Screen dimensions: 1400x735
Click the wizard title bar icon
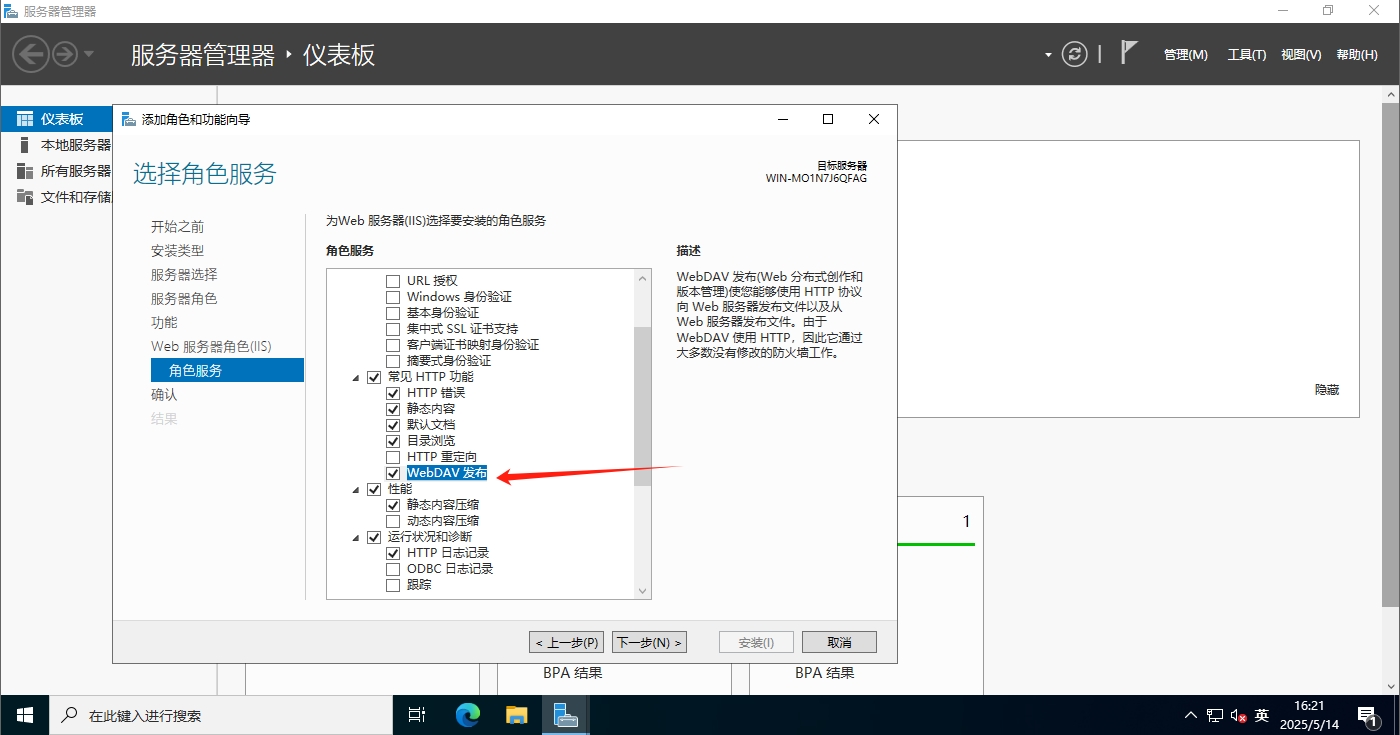(129, 119)
